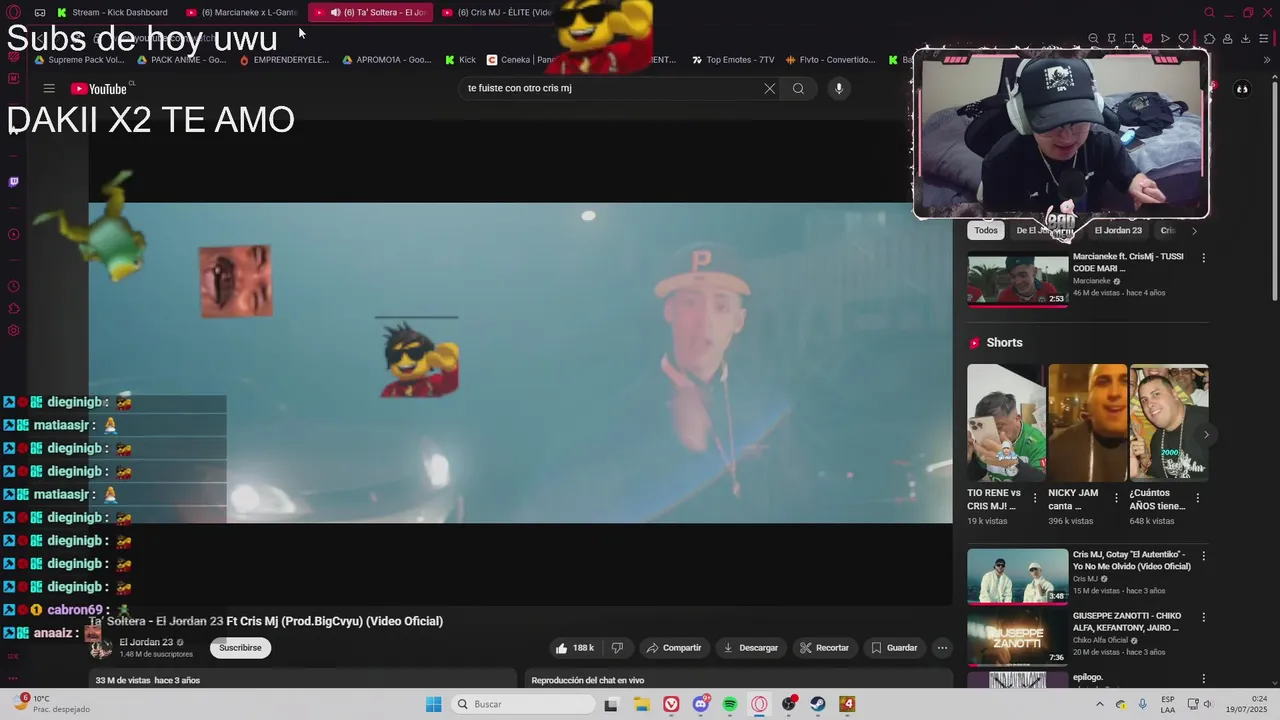
Task: Dislike the video with thumbs down
Action: coord(617,648)
